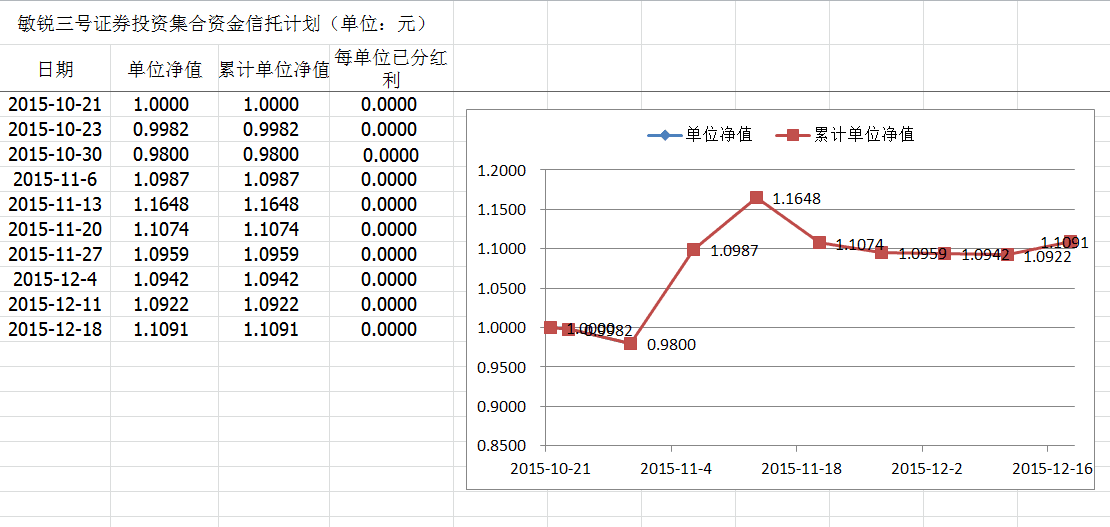
Task: Click the date cell 2015-11-13
Action: coord(55,205)
